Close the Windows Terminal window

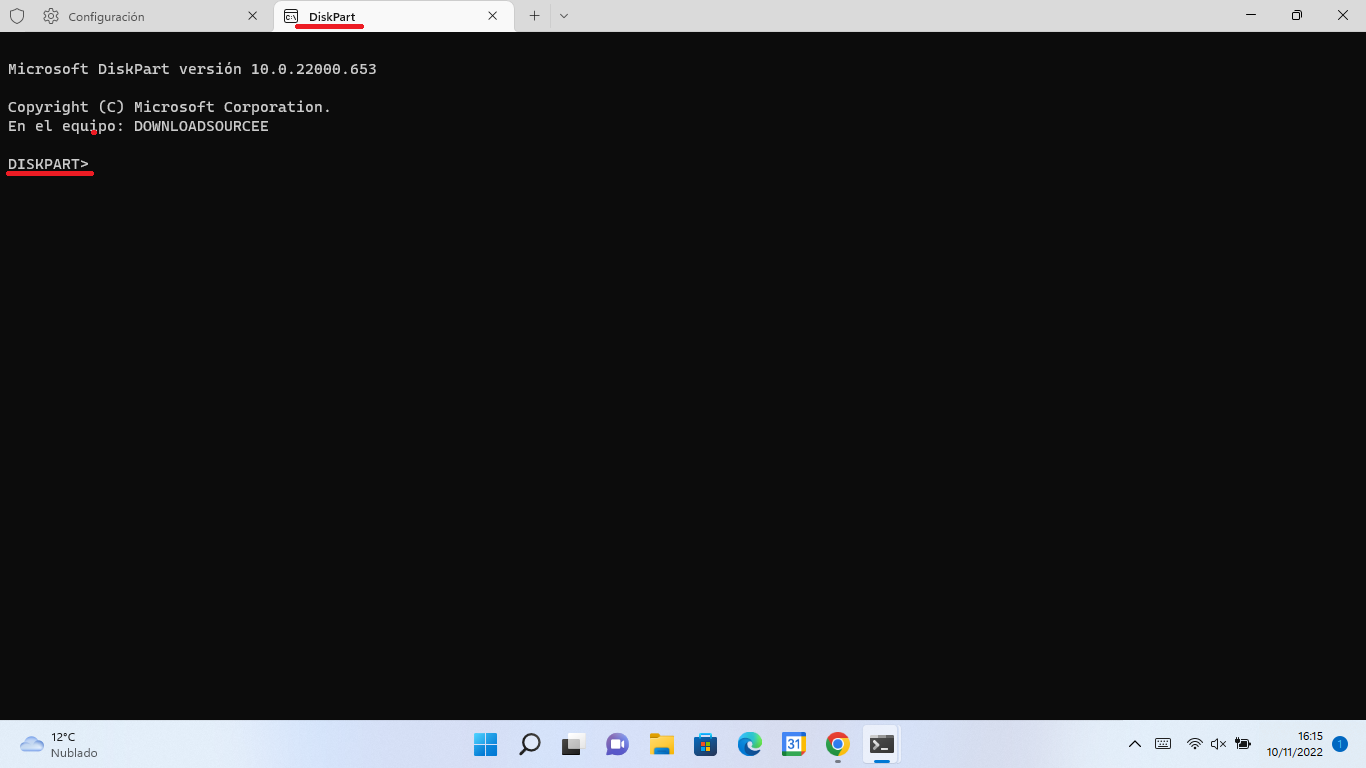click(x=1343, y=15)
